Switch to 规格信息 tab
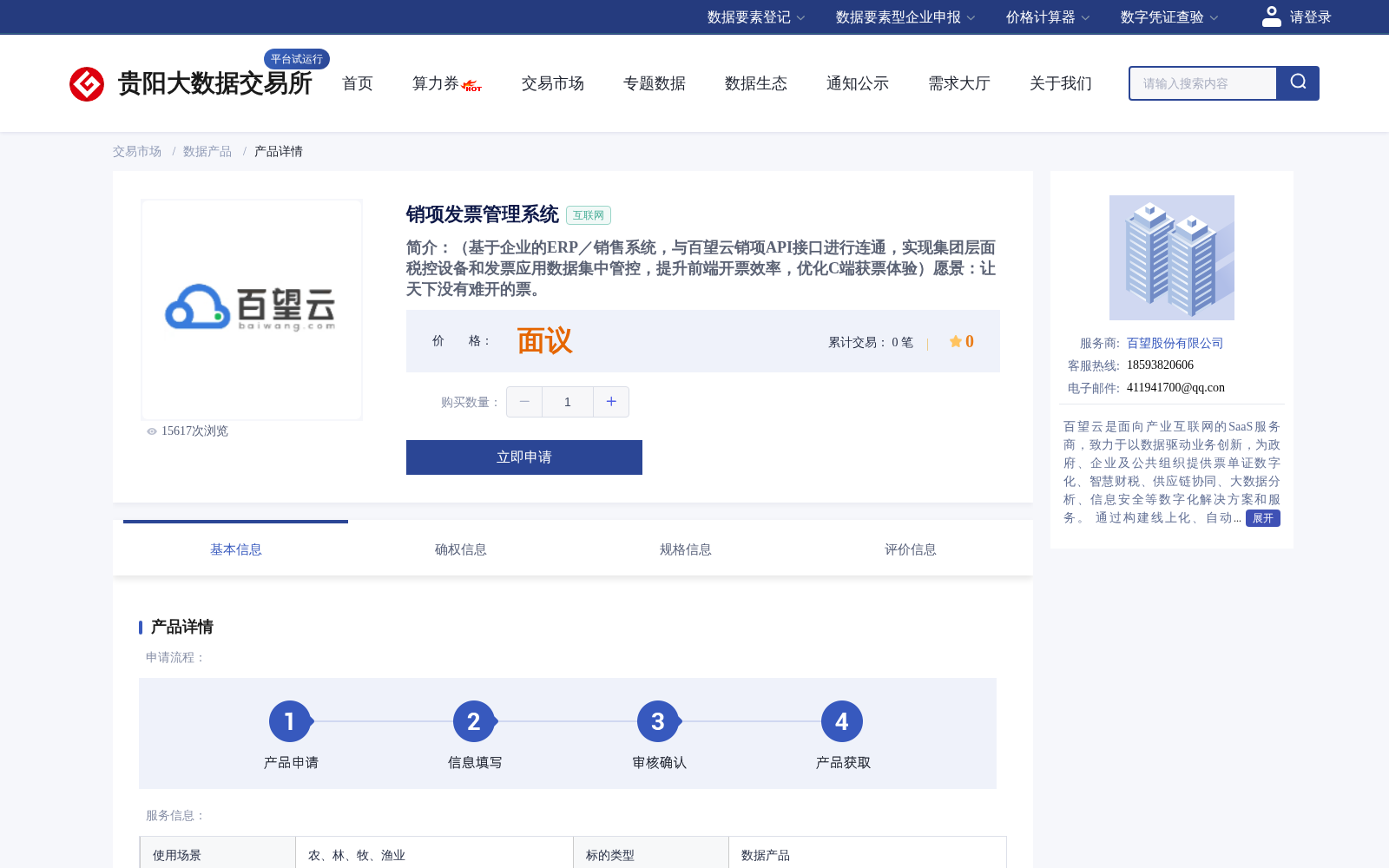Viewport: 1389px width, 868px height. coord(686,549)
